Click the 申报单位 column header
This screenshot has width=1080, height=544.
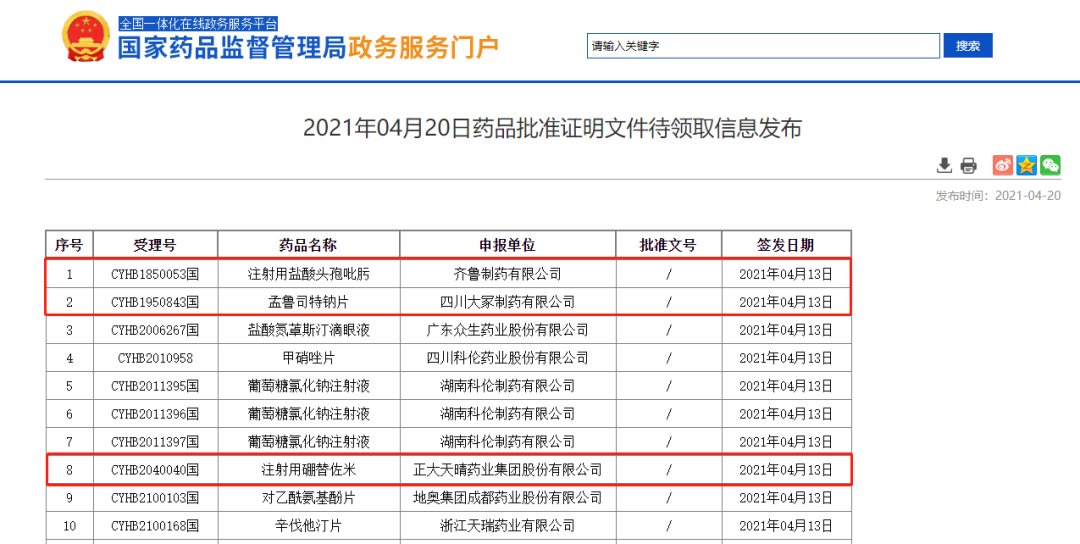[x=507, y=245]
